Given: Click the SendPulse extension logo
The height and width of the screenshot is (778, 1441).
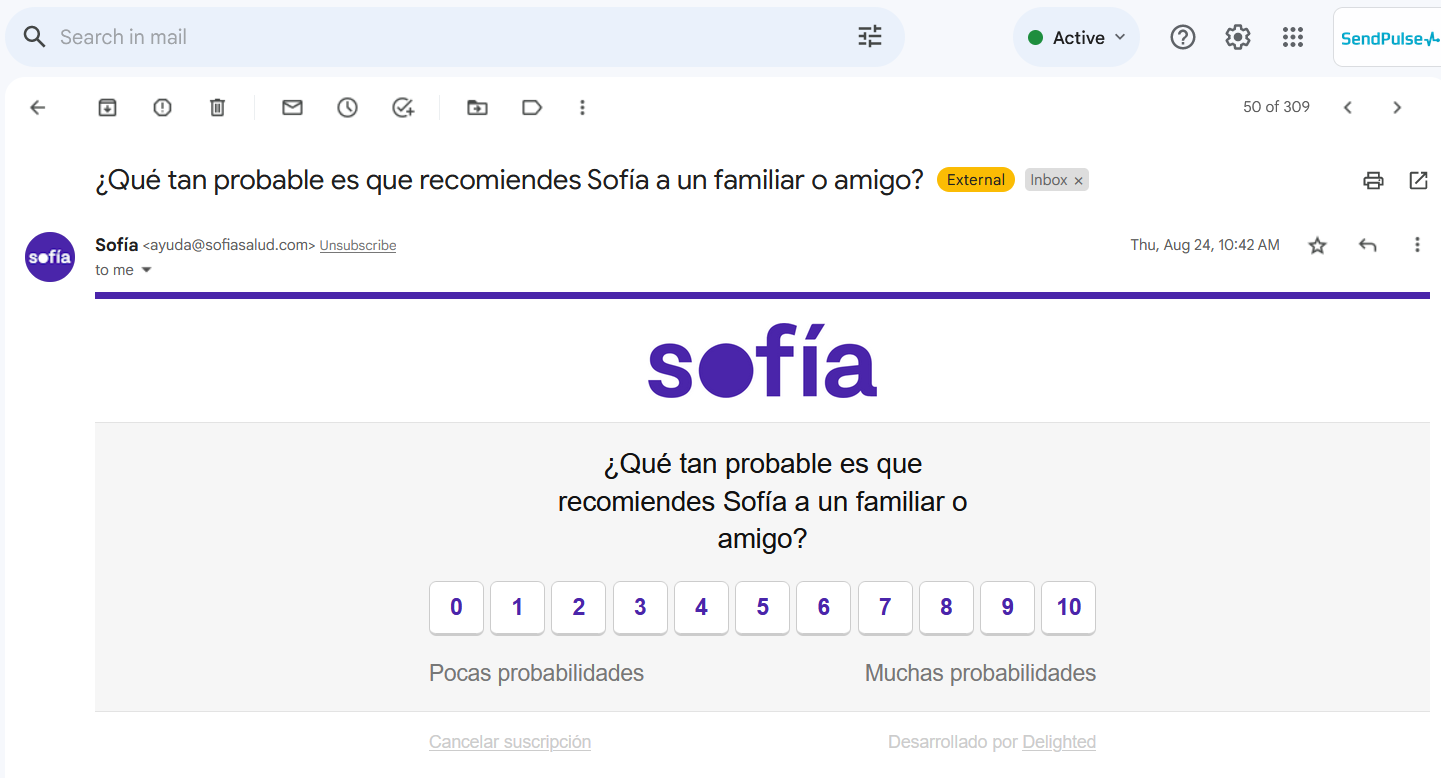Looking at the screenshot, I should (1389, 38).
